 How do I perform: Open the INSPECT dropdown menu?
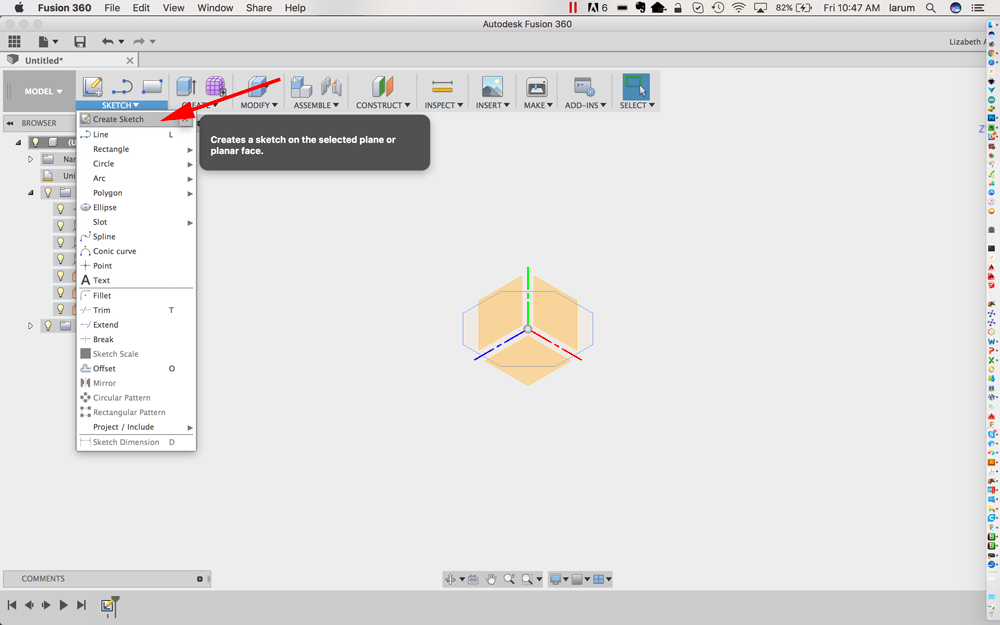pos(443,105)
